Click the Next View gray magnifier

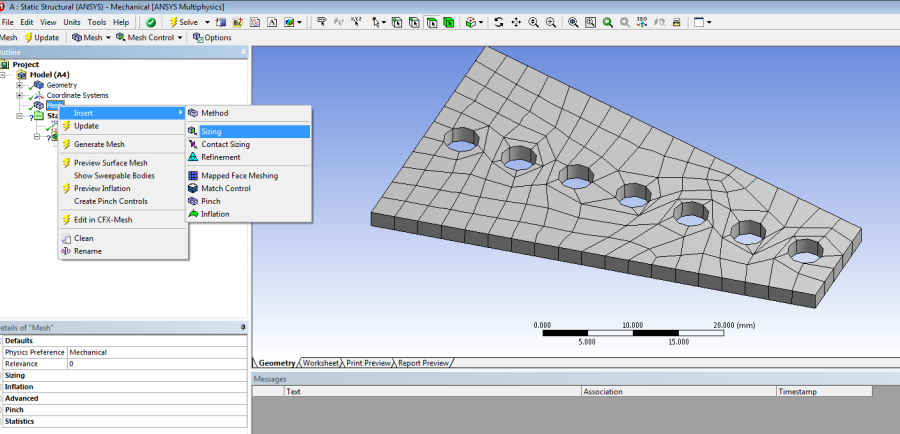tap(625, 22)
